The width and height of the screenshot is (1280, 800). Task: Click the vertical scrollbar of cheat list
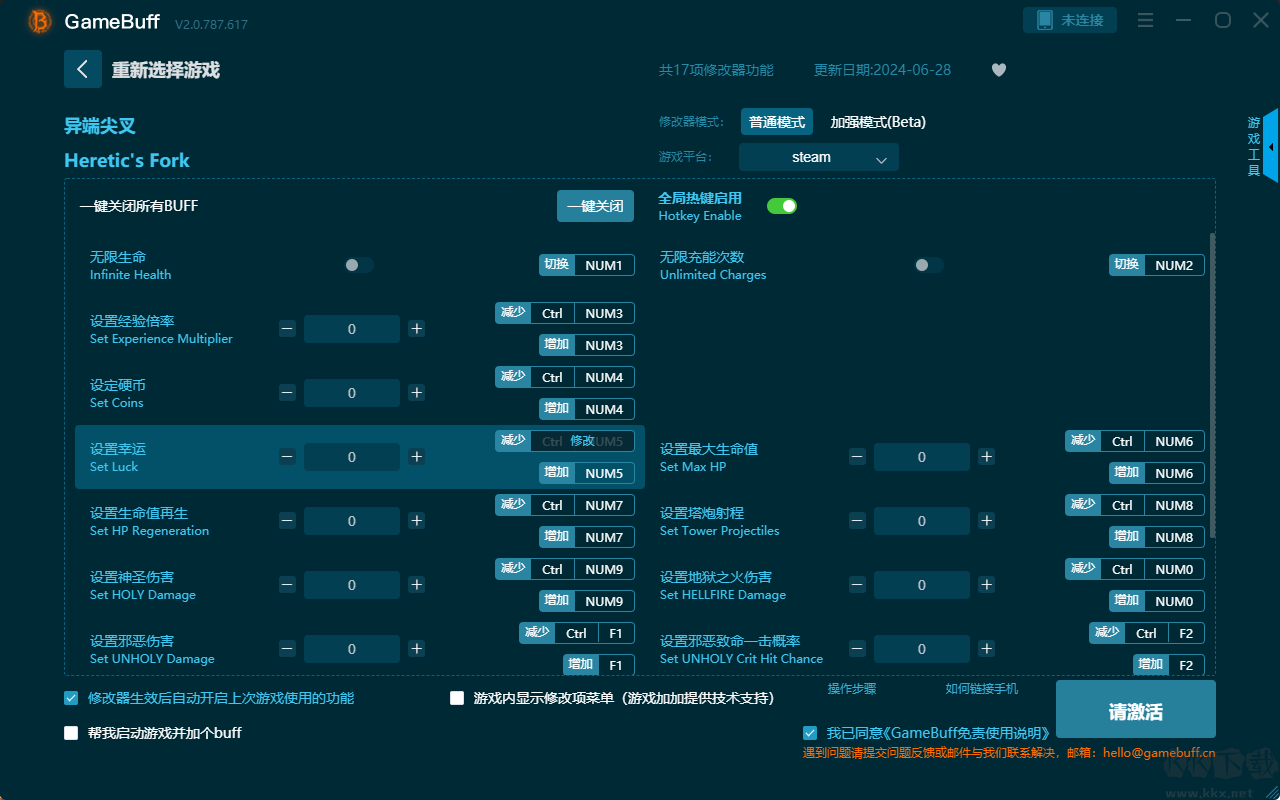[x=1213, y=386]
